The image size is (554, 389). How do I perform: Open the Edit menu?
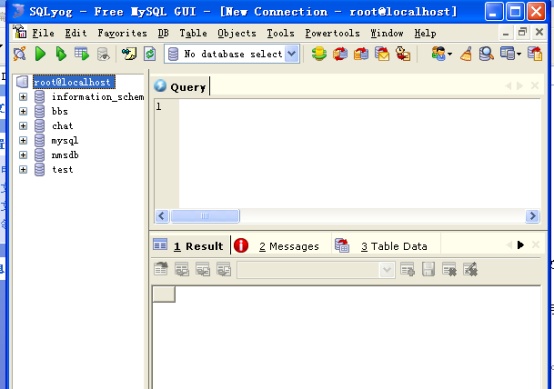pyautogui.click(x=76, y=33)
